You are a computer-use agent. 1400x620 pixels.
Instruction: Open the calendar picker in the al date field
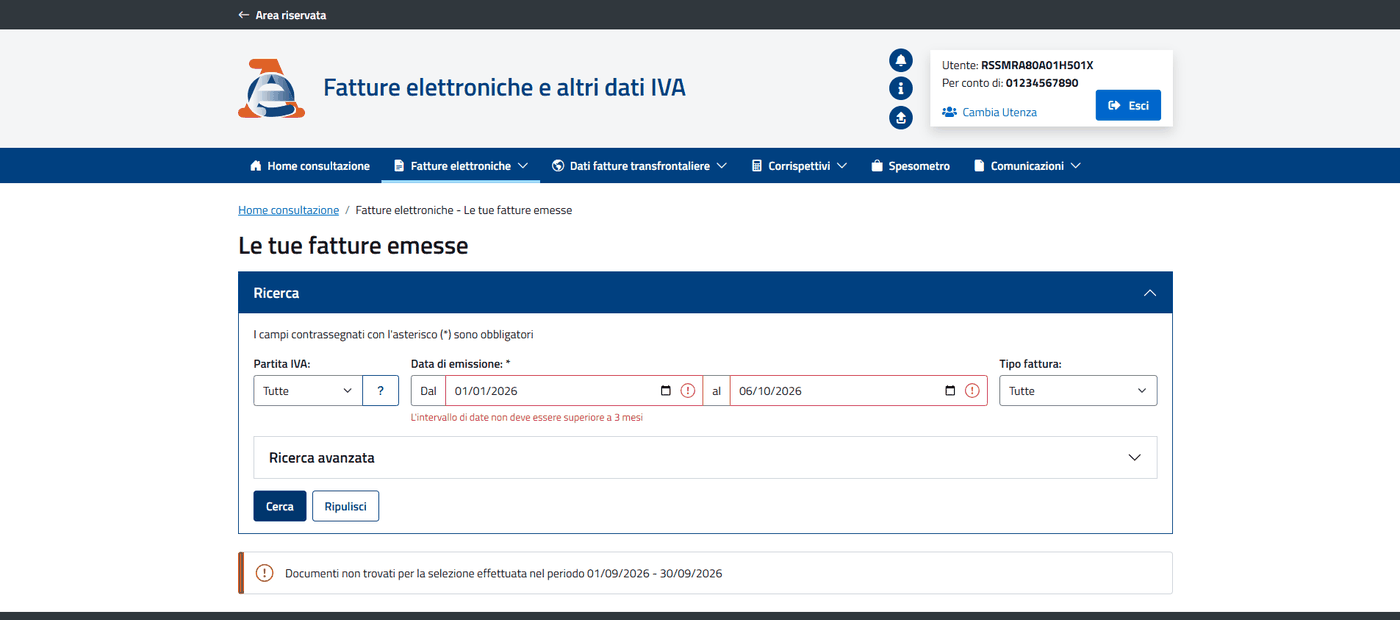[x=951, y=391]
